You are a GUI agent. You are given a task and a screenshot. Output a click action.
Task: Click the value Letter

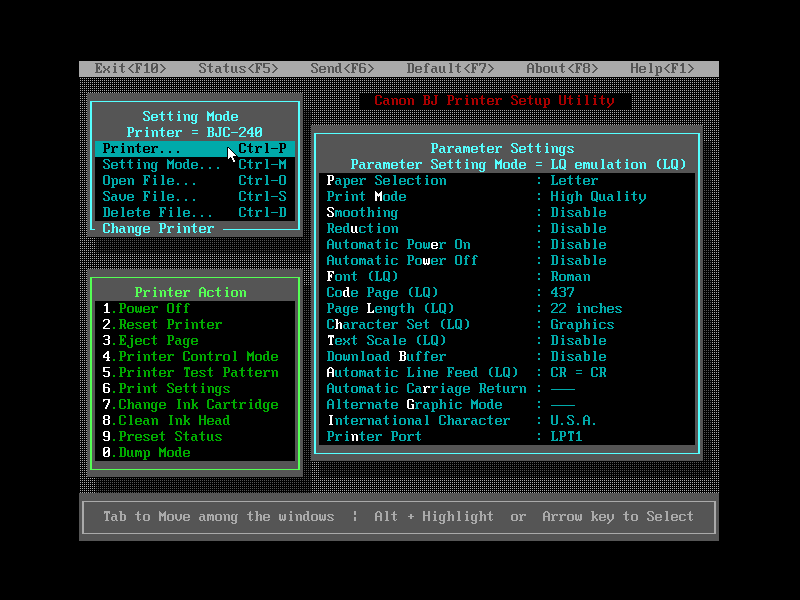pyautogui.click(x=574, y=181)
